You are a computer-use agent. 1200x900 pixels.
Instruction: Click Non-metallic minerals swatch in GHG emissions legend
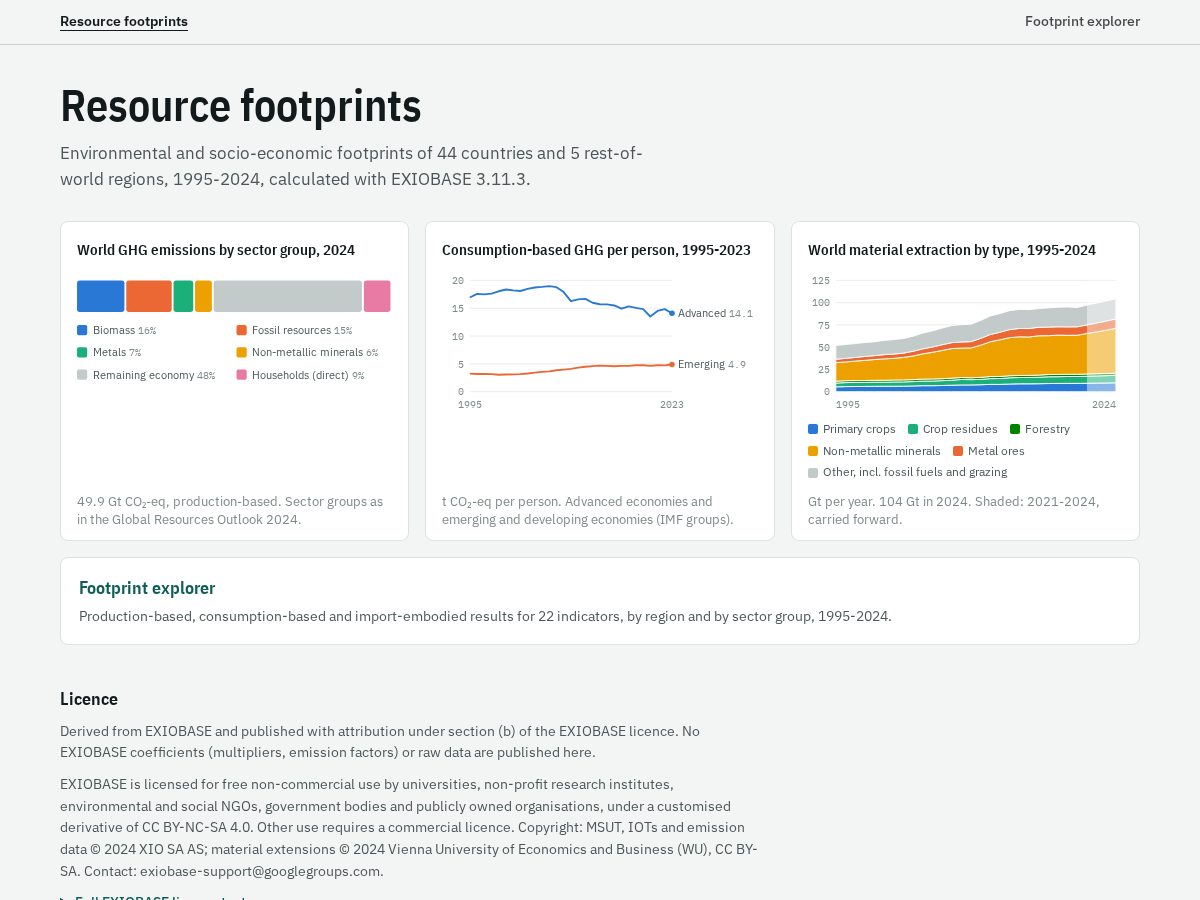pyautogui.click(x=242, y=352)
